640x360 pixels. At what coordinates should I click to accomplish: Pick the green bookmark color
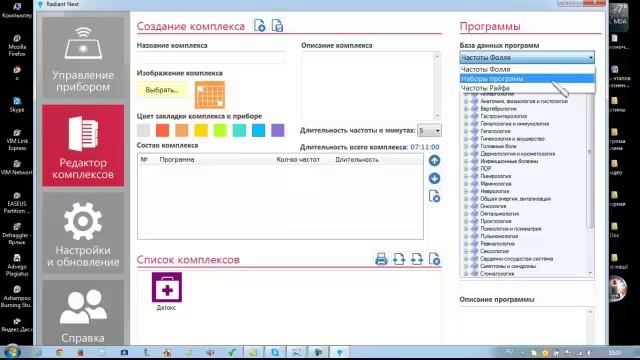click(220, 131)
